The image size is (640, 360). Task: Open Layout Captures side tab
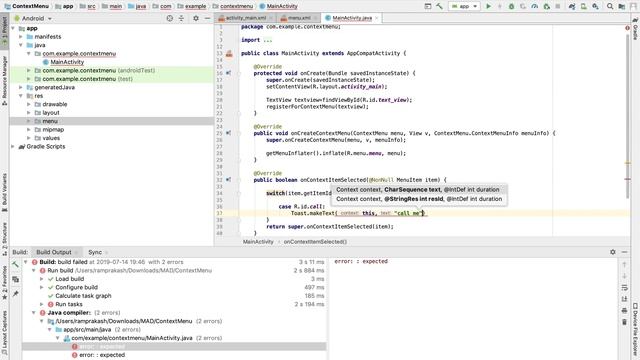[4, 333]
